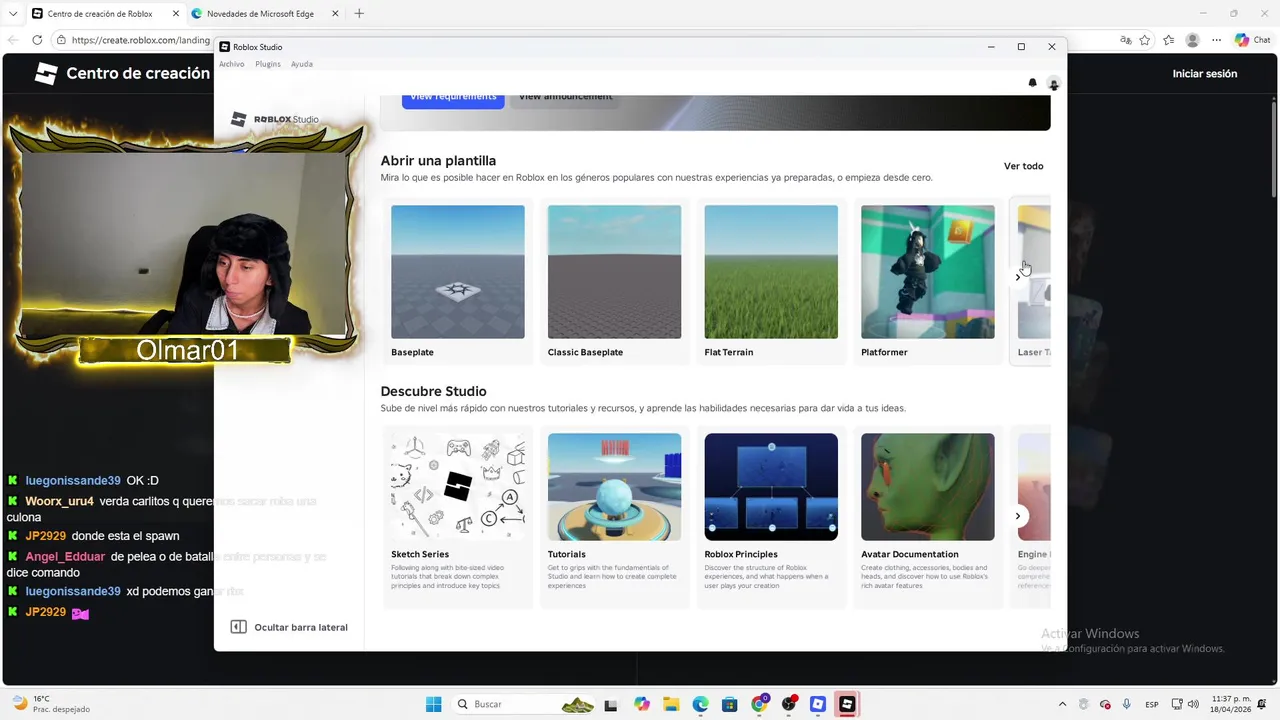Image resolution: width=1280 pixels, height=720 pixels.
Task: Reload the page in Edge
Action: 37,40
